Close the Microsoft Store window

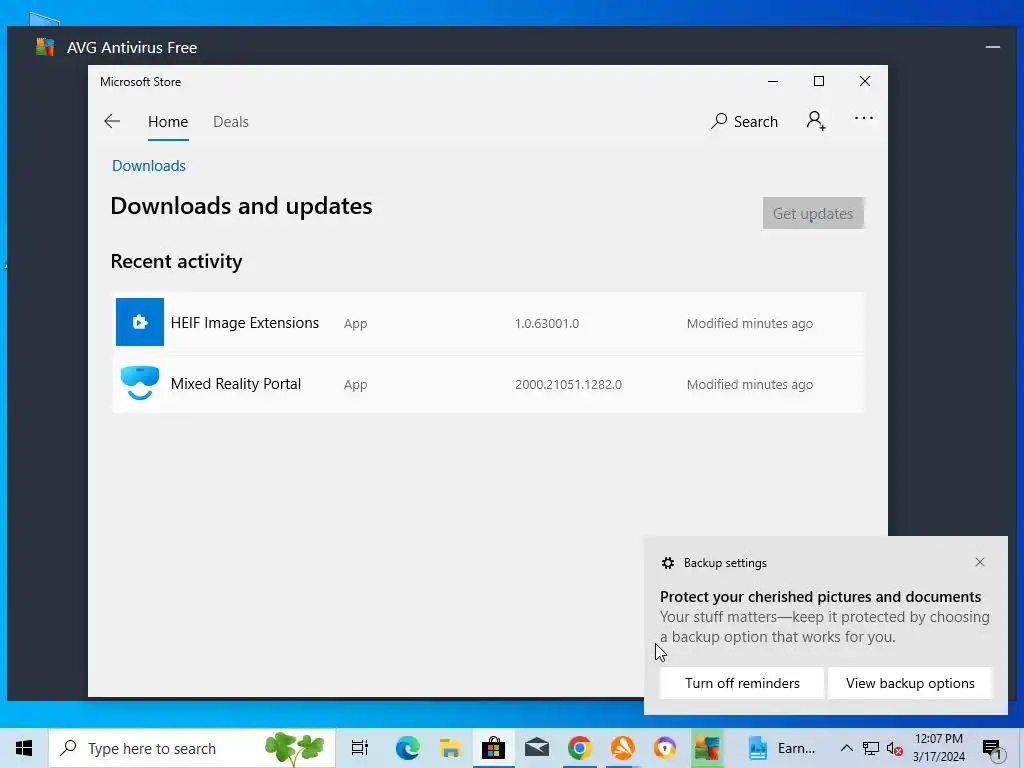pos(865,82)
